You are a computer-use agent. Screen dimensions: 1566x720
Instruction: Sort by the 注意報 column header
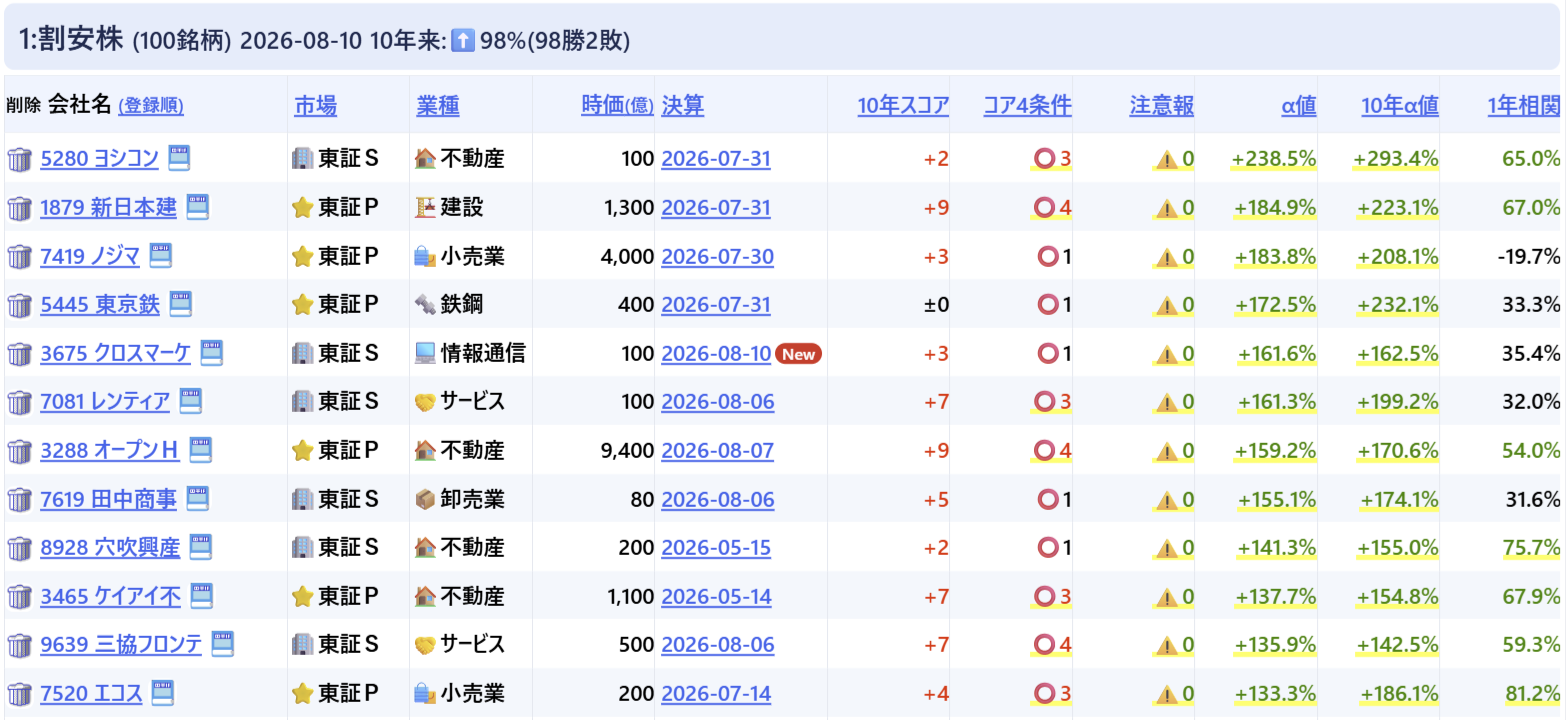(1162, 106)
